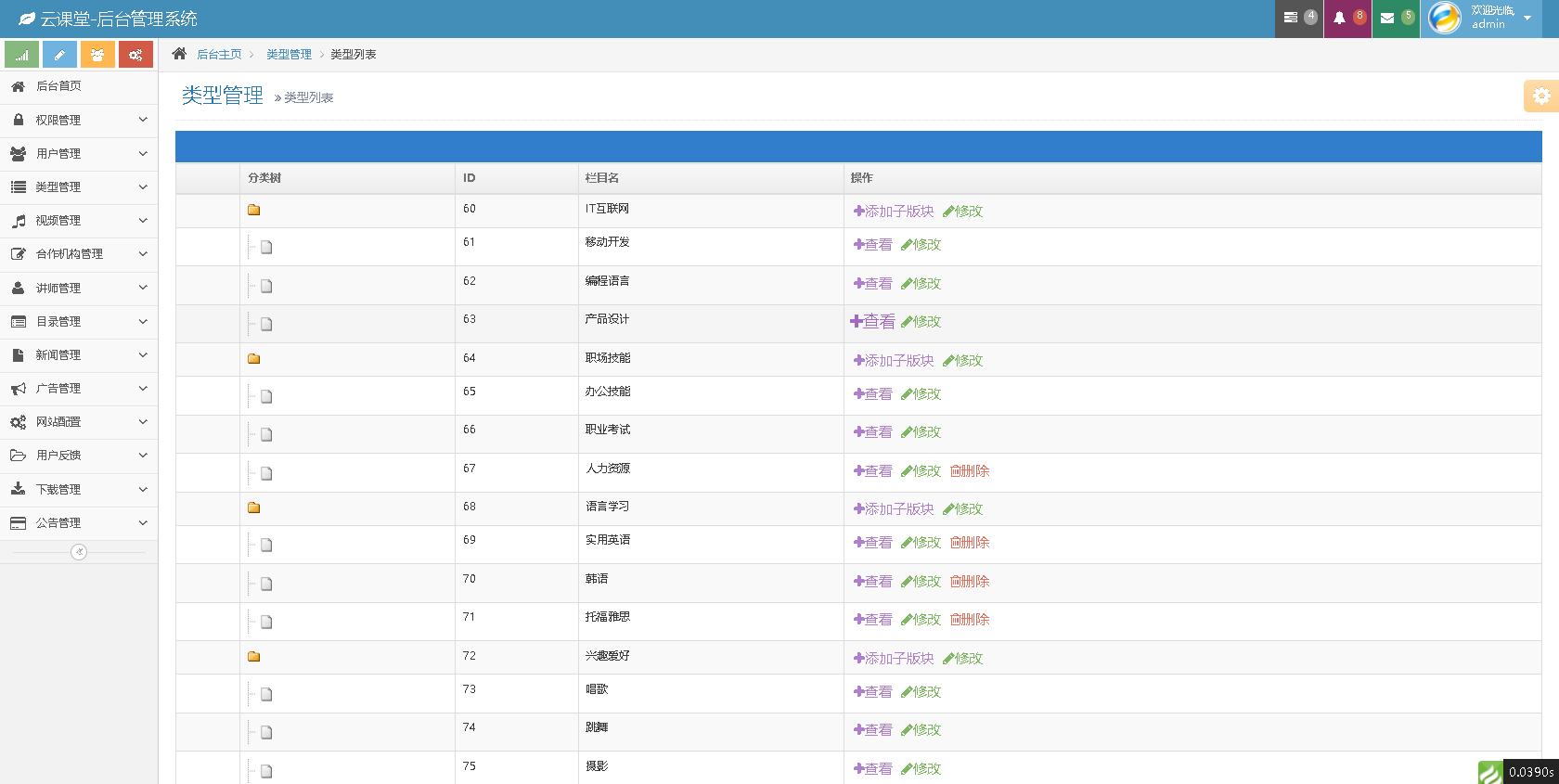Click the green signal chart shortcut button
Screen dimensions: 1559x784
point(21,55)
